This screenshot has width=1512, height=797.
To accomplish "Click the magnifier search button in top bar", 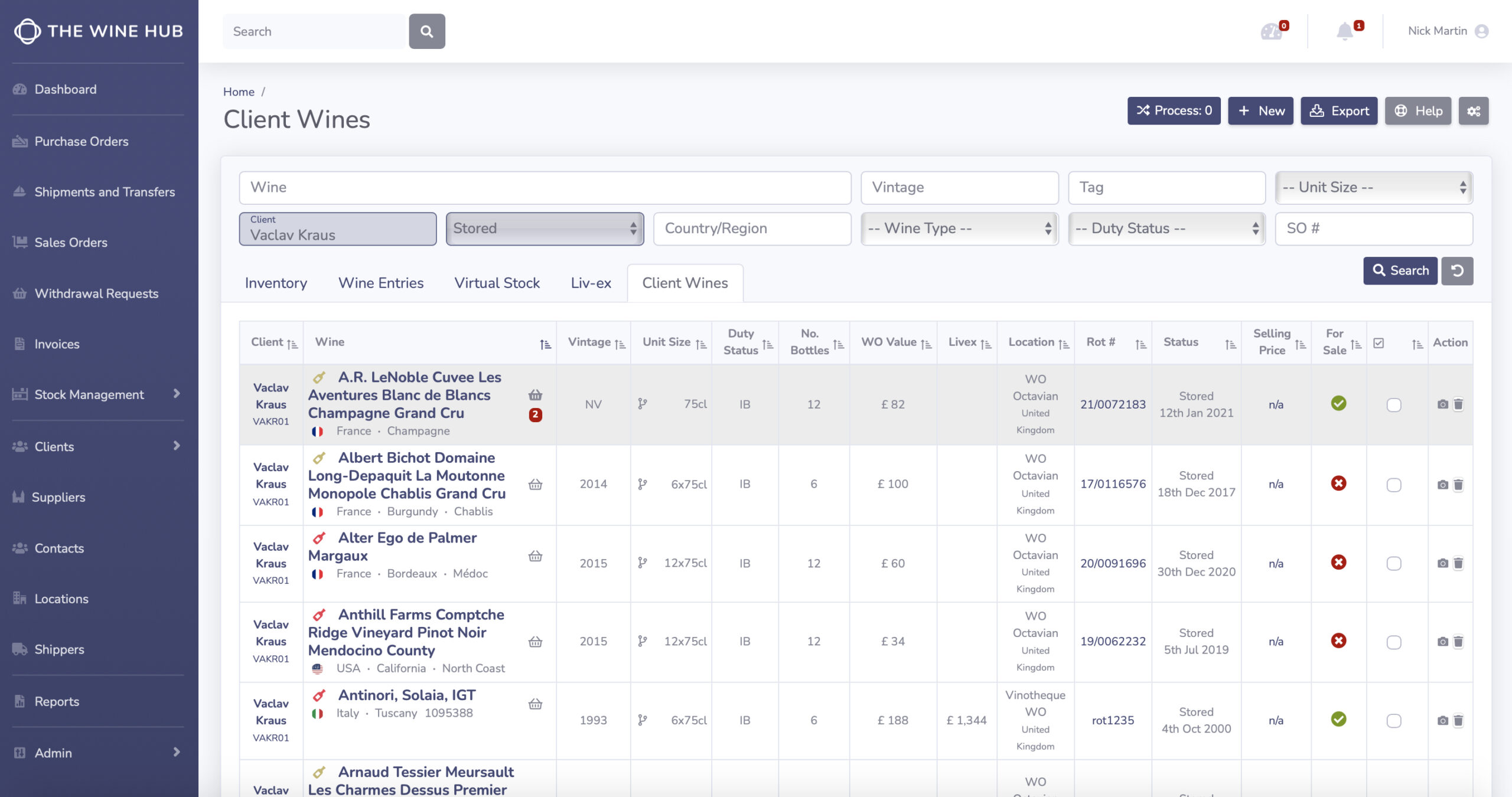I will (426, 31).
